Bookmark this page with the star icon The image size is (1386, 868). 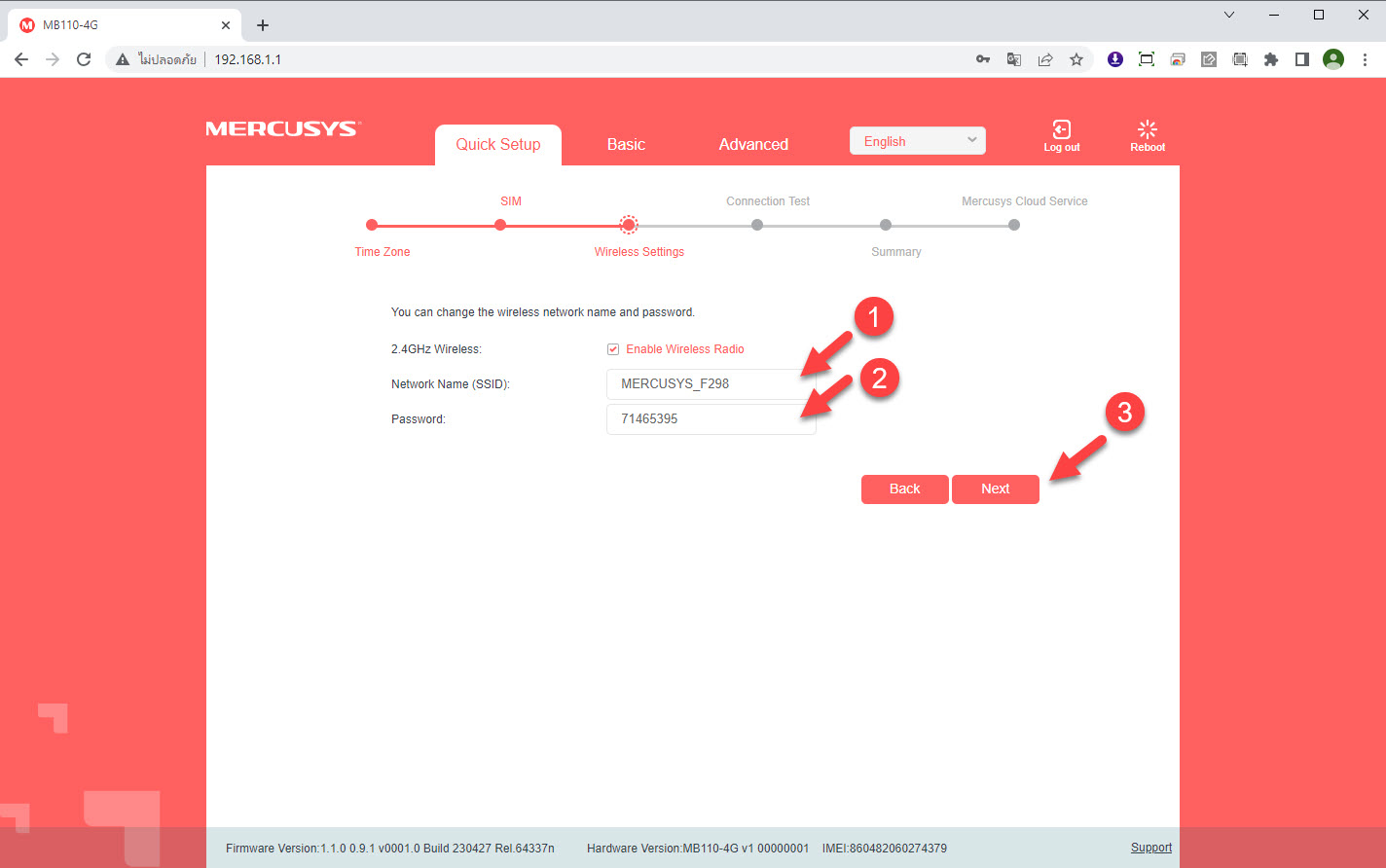click(x=1076, y=59)
